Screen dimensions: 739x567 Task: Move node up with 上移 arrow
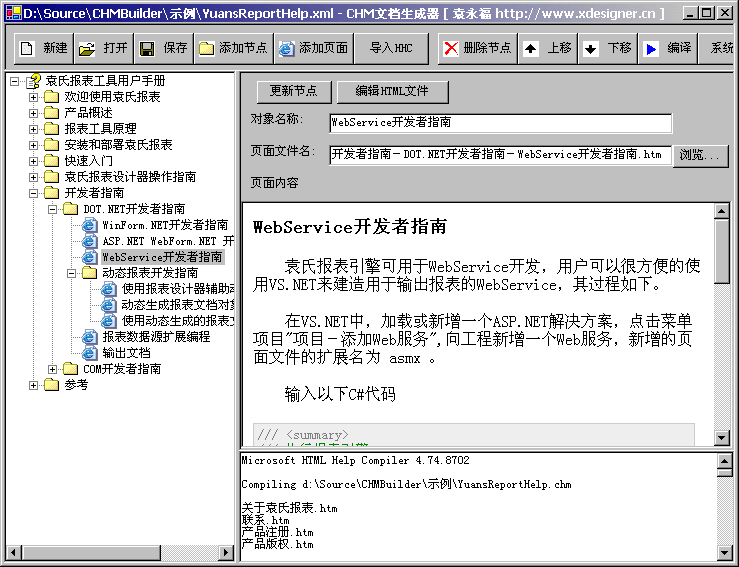(531, 48)
